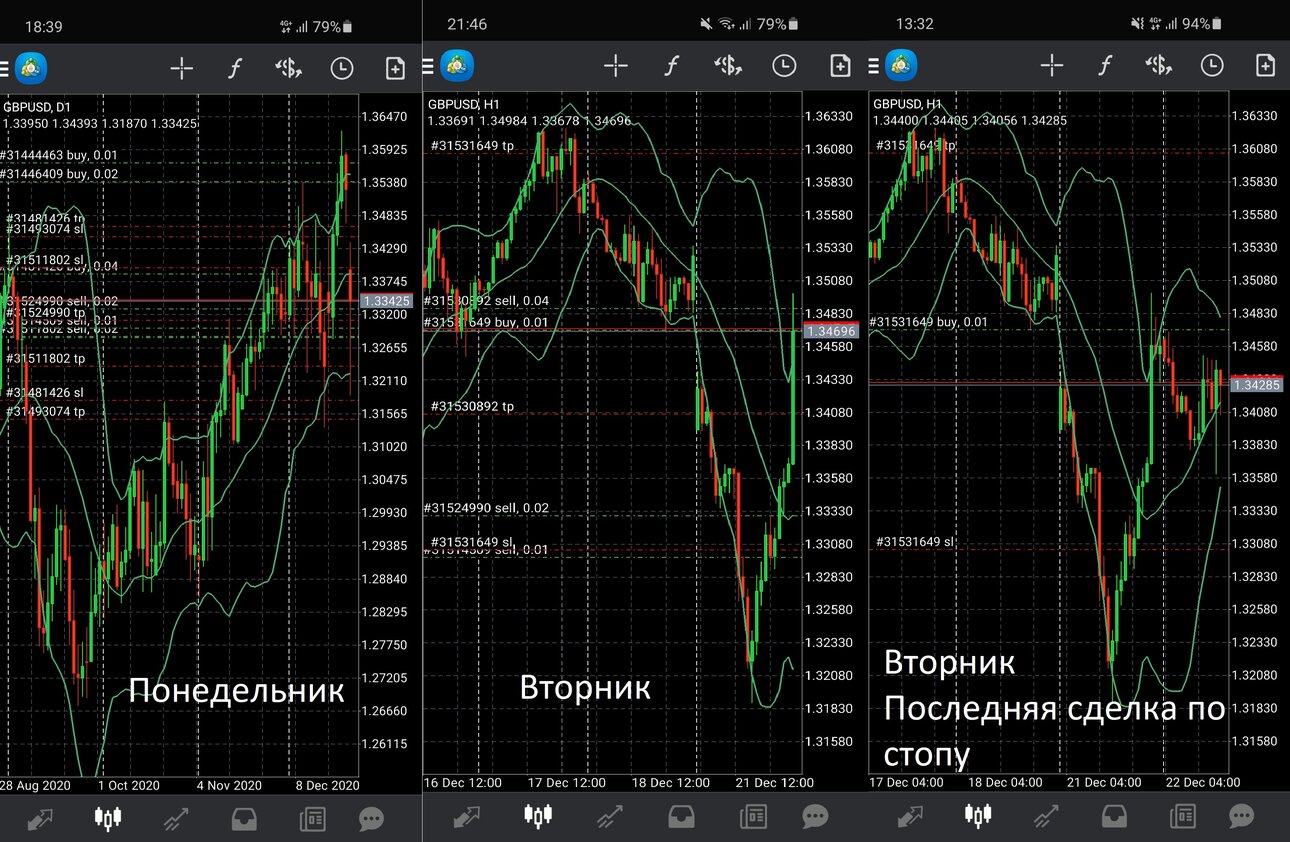Viewport: 1290px width, 842px height.
Task: Open News tab in the 18:39 screen
Action: tap(312, 820)
